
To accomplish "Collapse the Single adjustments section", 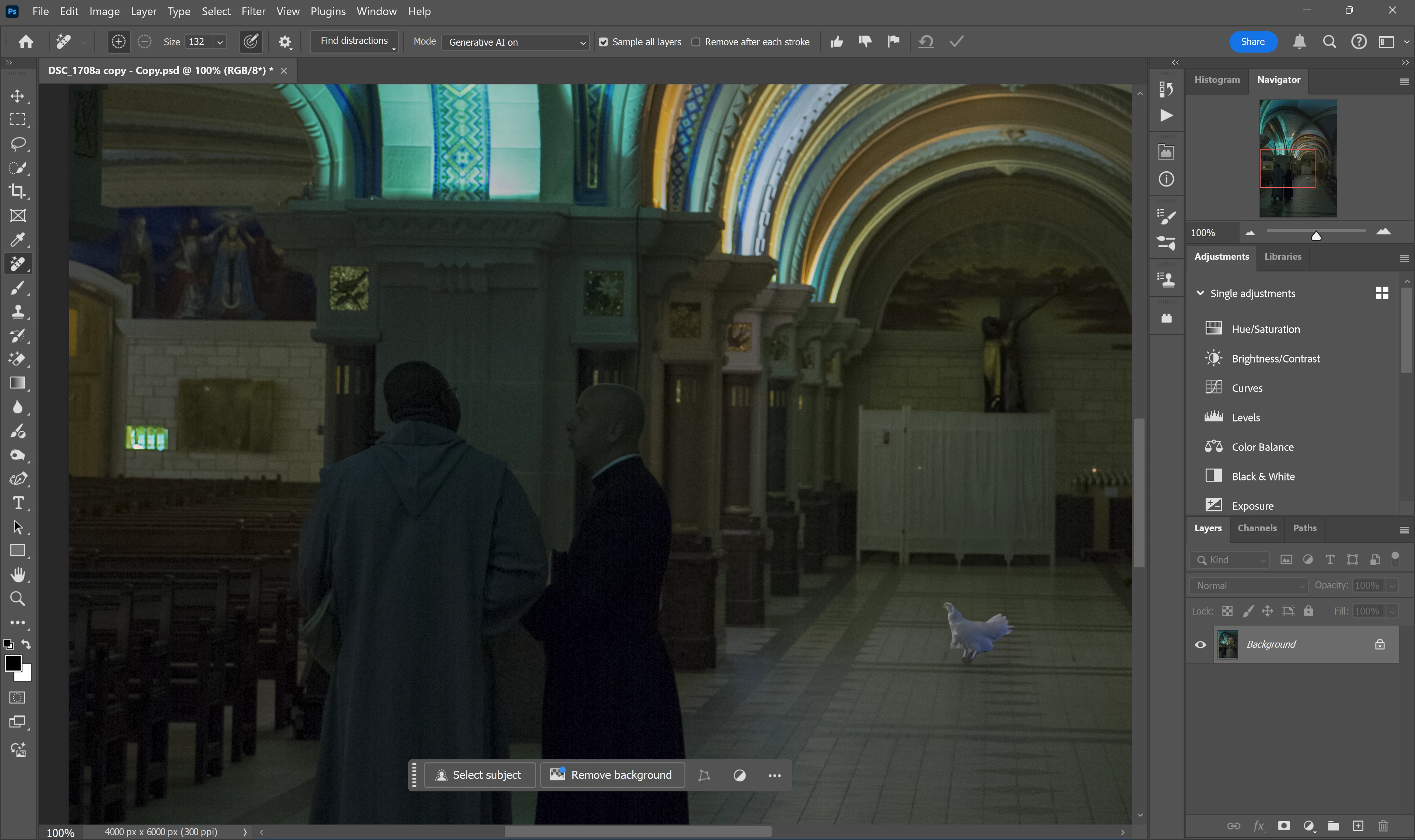I will click(1200, 293).
